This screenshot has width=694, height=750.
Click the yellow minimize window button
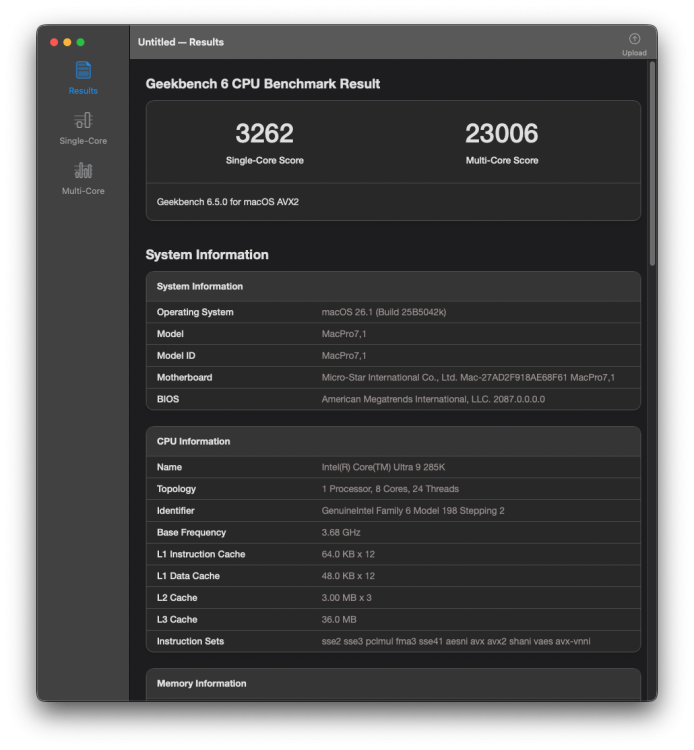[x=67, y=42]
